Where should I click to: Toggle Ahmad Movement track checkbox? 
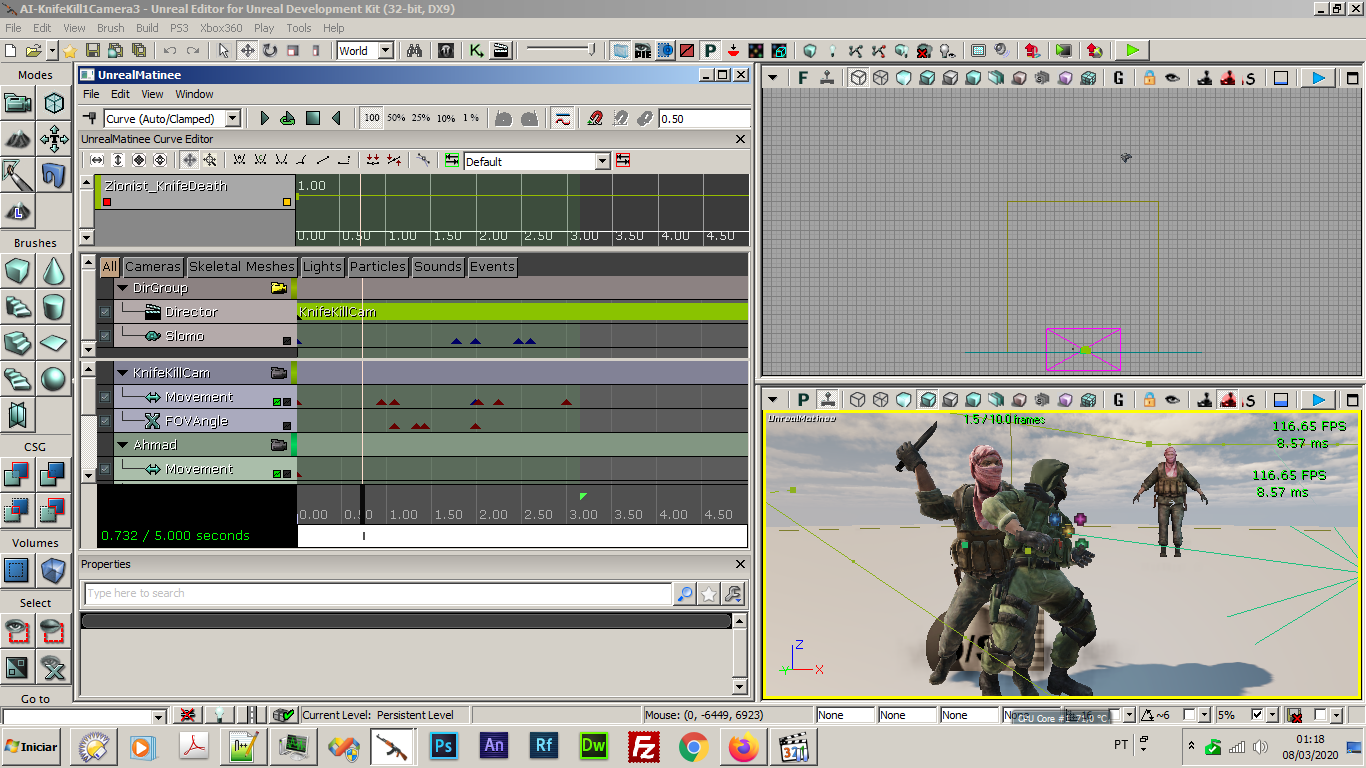(105, 469)
